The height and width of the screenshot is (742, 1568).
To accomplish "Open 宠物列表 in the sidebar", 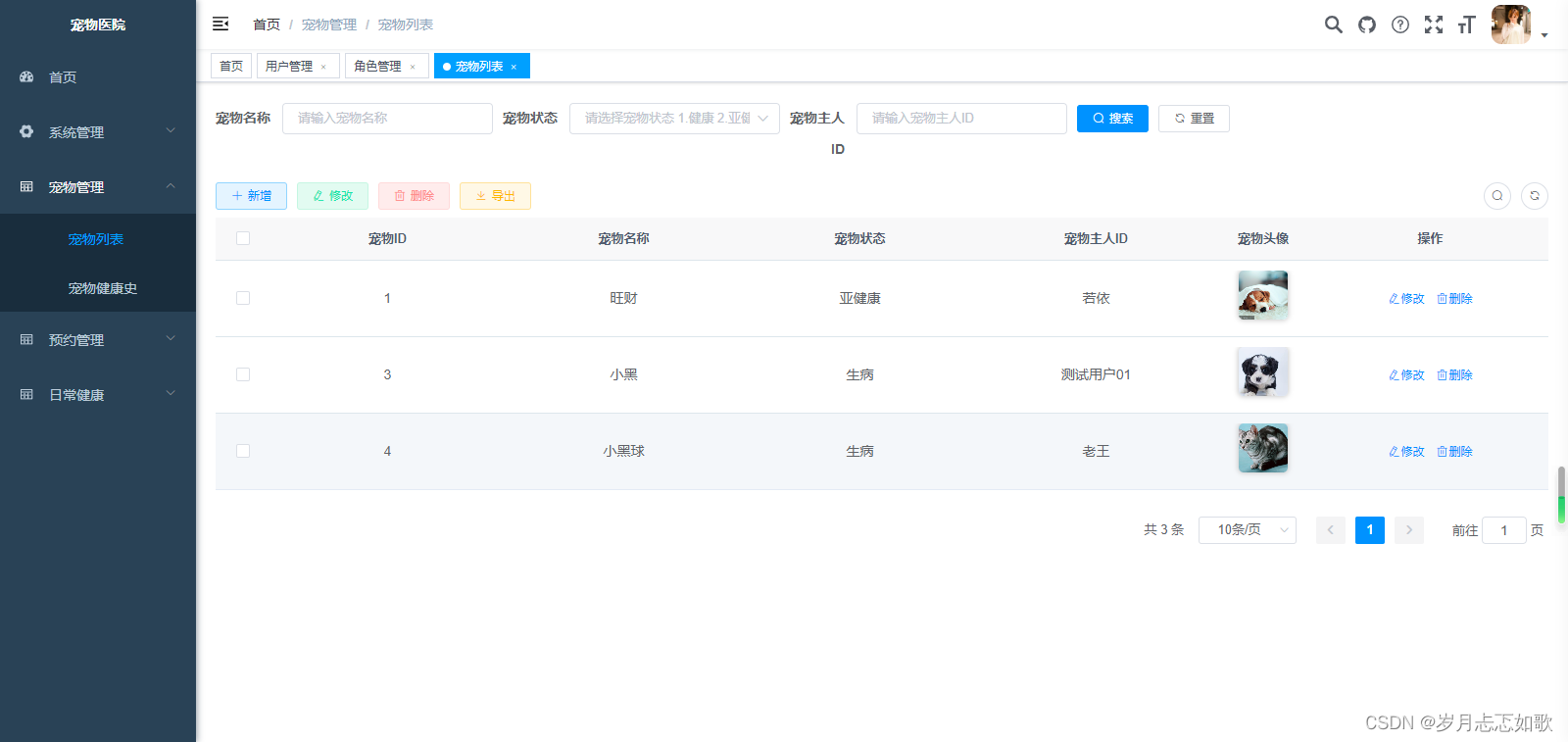I will (98, 239).
